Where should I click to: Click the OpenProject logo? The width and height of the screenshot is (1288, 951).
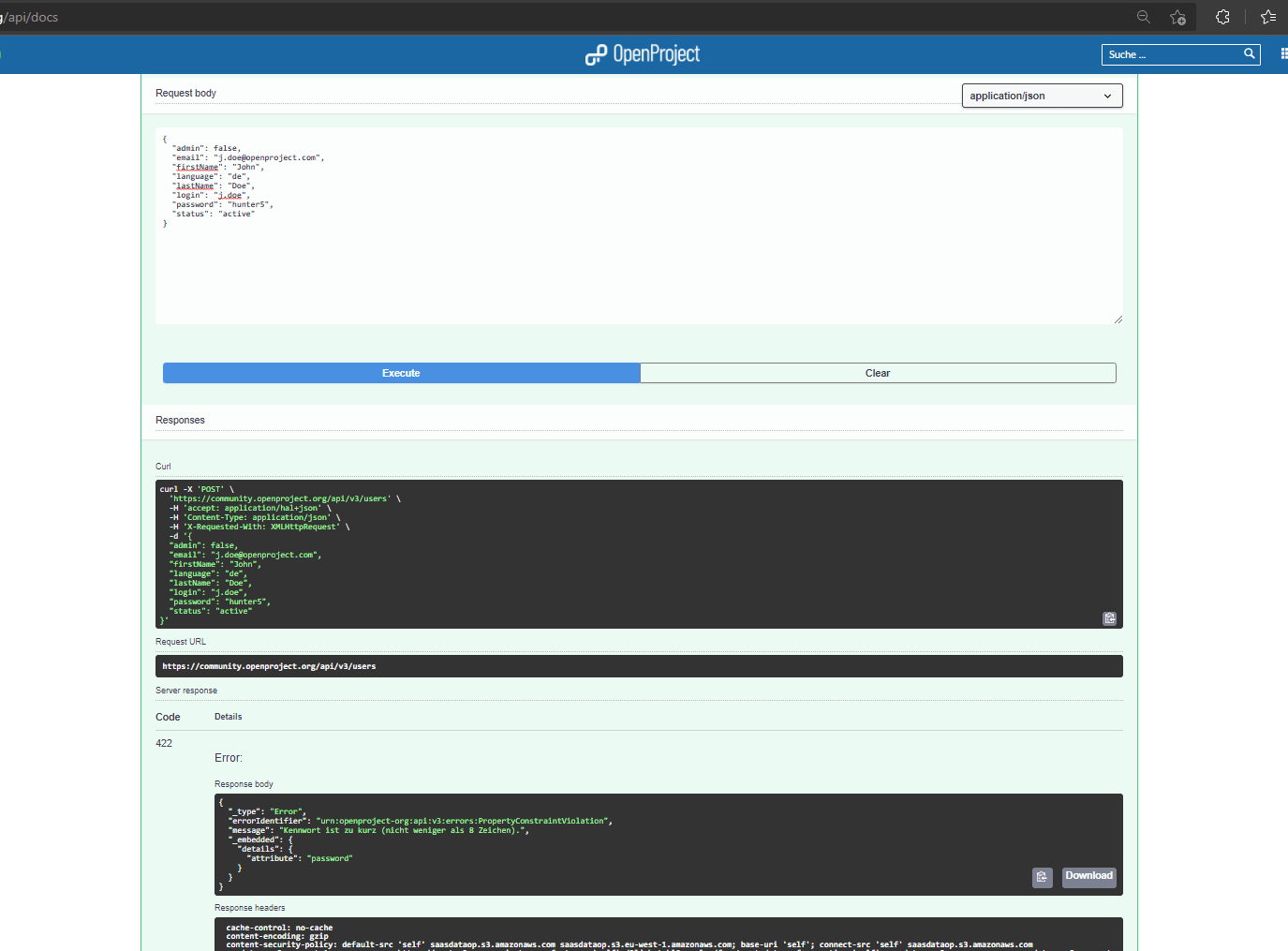click(643, 54)
